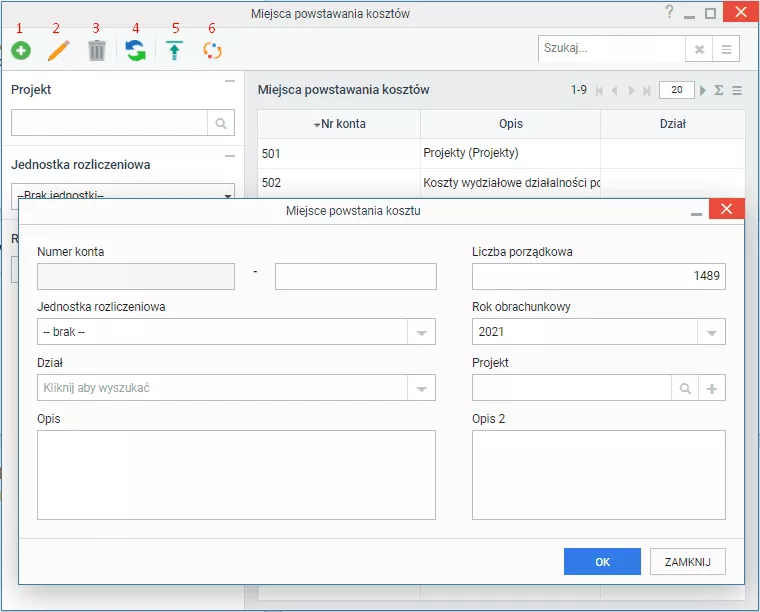Click the Projekty (Projekty) cell

510,153
